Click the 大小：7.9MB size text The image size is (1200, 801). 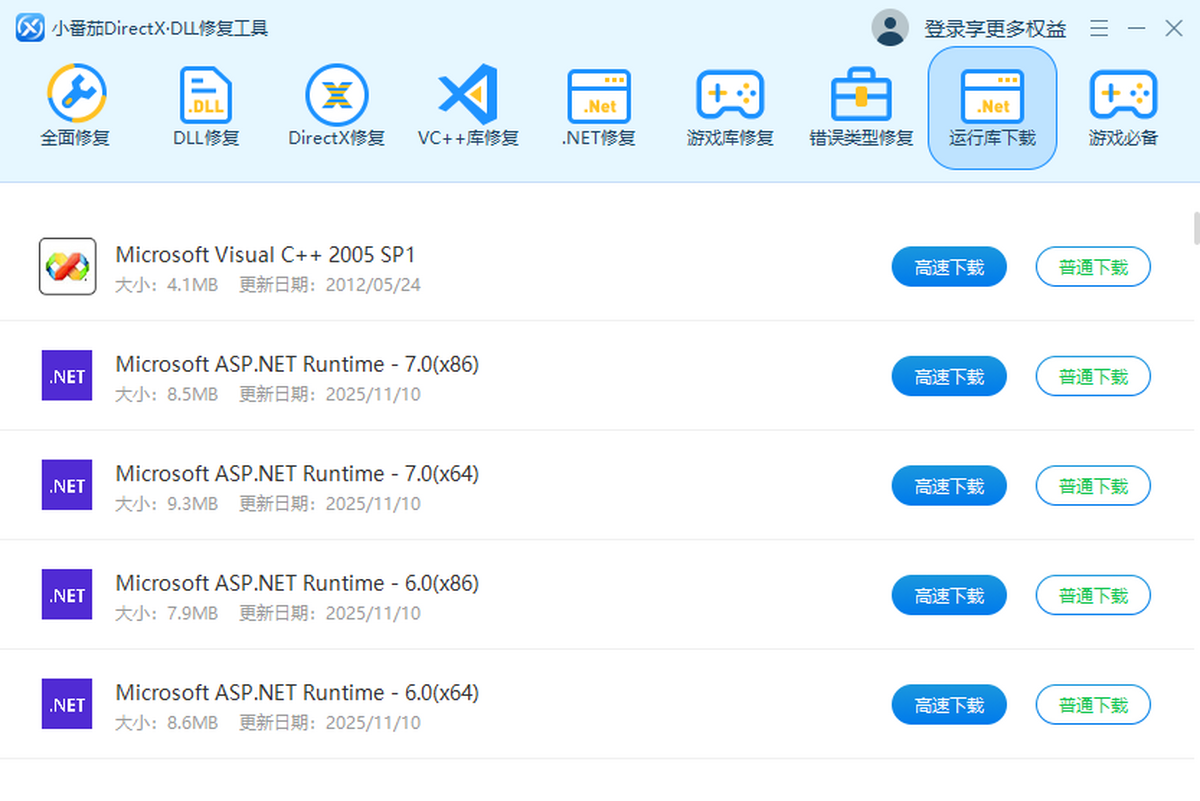pyautogui.click(x=166, y=613)
